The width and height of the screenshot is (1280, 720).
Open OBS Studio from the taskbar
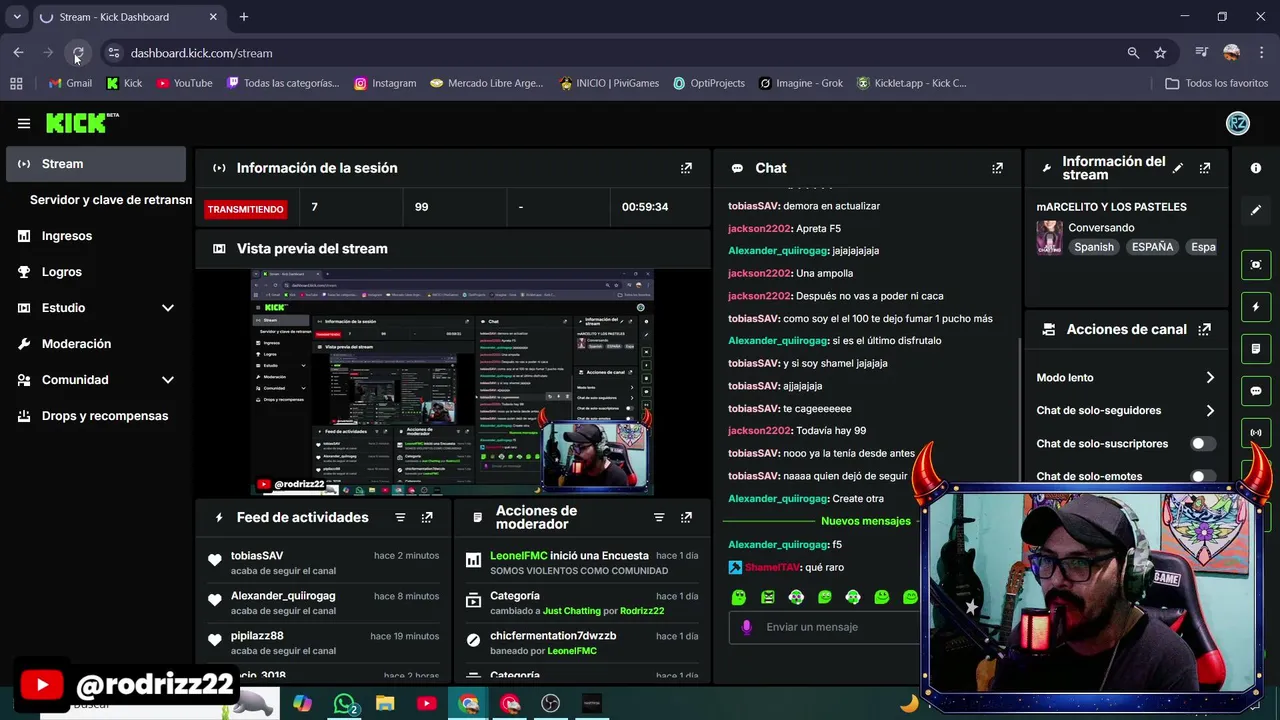pyautogui.click(x=550, y=704)
